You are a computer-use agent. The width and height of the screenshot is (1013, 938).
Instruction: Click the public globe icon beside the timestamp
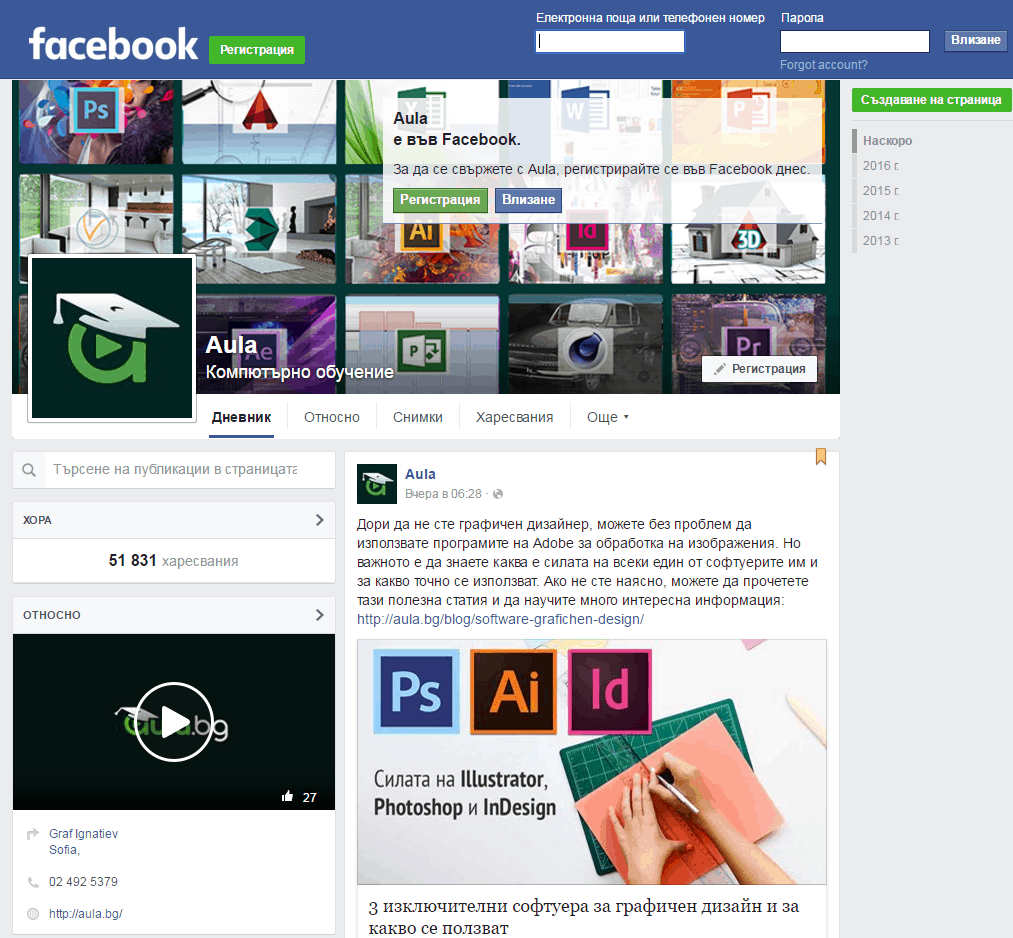tap(497, 494)
